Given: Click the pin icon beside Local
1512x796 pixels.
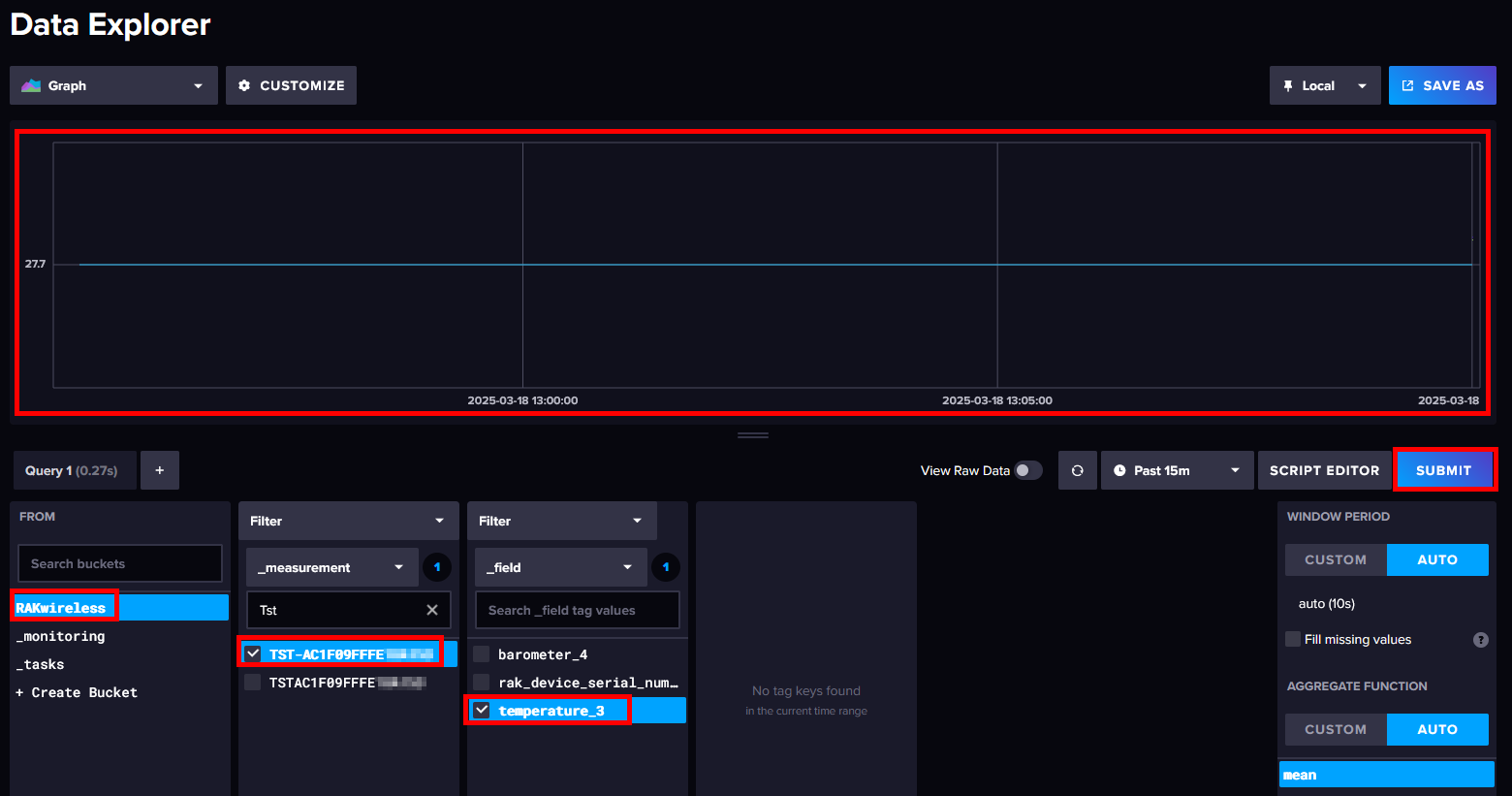Looking at the screenshot, I should (x=1288, y=85).
